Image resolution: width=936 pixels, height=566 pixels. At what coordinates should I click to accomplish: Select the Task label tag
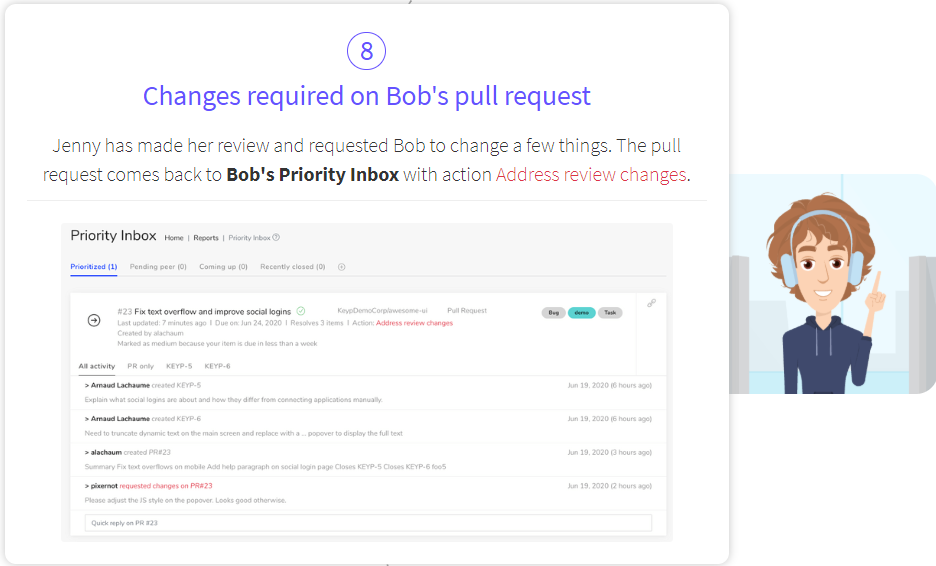pyautogui.click(x=610, y=313)
